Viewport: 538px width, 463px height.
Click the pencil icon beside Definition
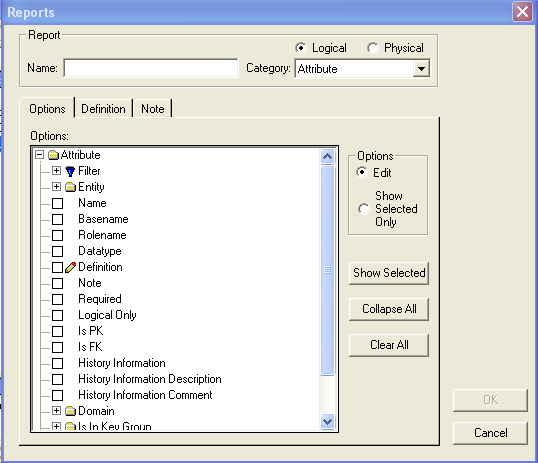click(x=70, y=267)
